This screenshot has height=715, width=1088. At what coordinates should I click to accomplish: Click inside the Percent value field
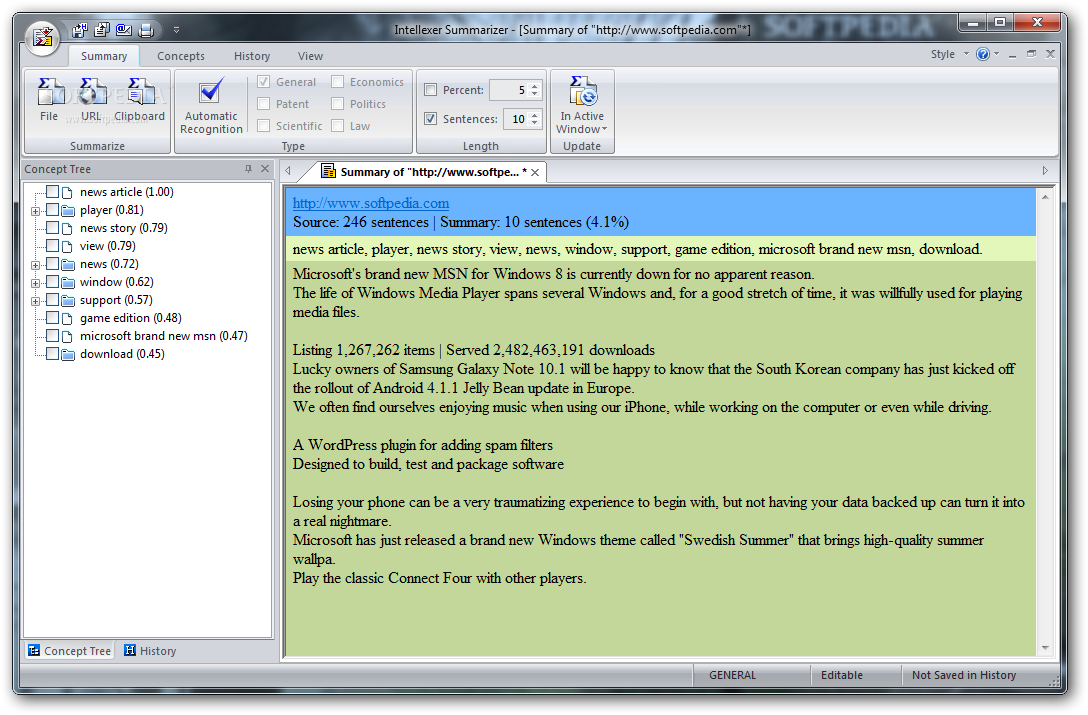click(509, 90)
